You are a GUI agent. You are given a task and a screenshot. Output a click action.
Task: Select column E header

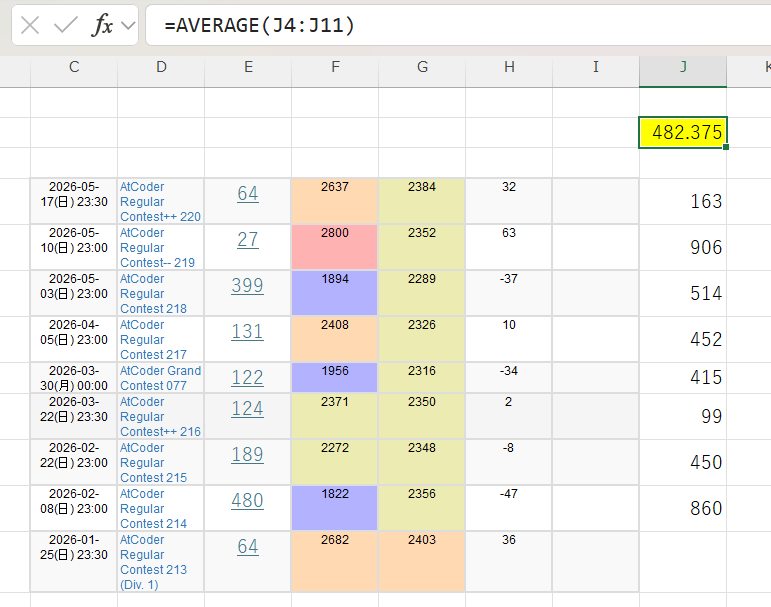click(248, 67)
